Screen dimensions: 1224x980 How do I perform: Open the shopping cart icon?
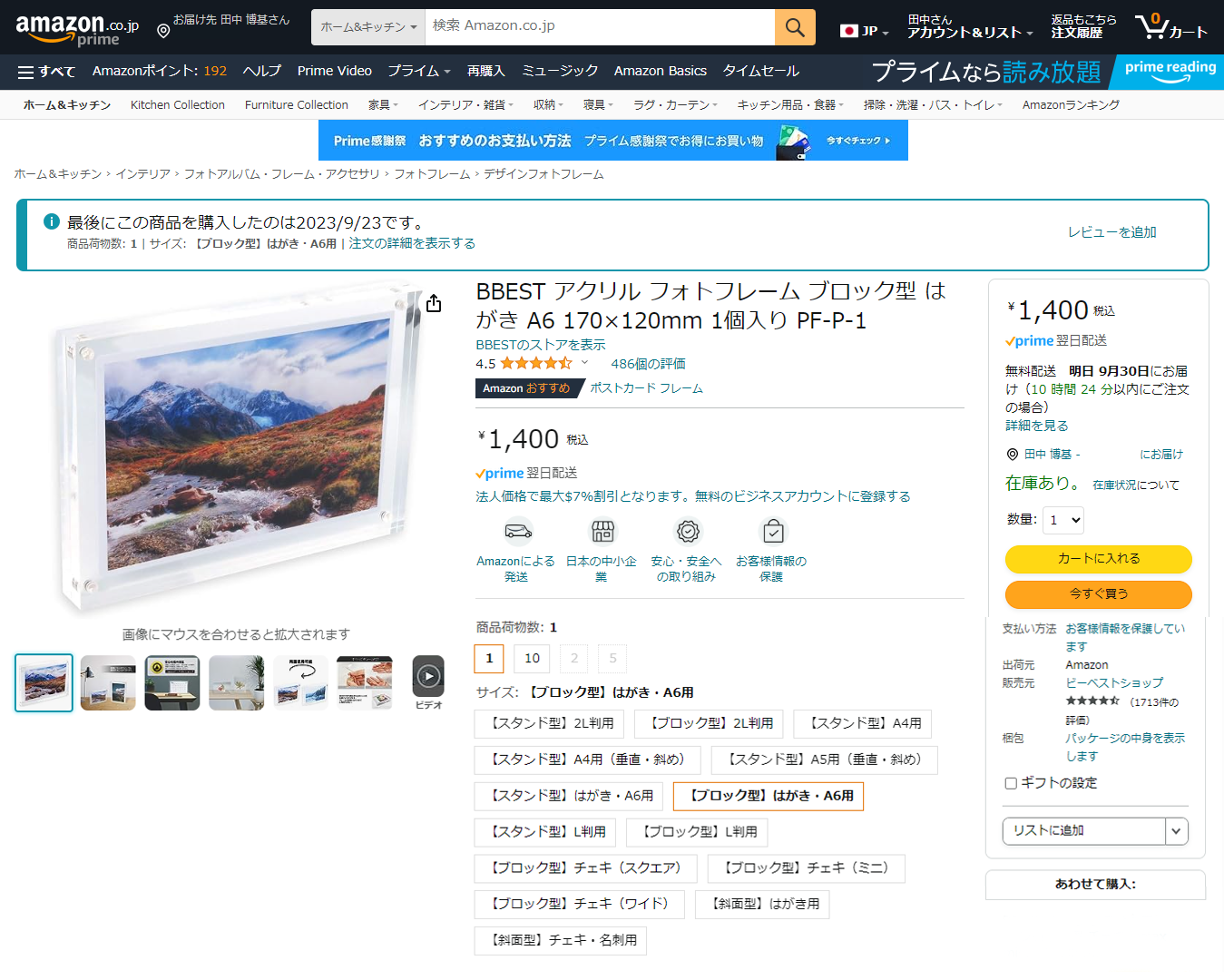1170,26
